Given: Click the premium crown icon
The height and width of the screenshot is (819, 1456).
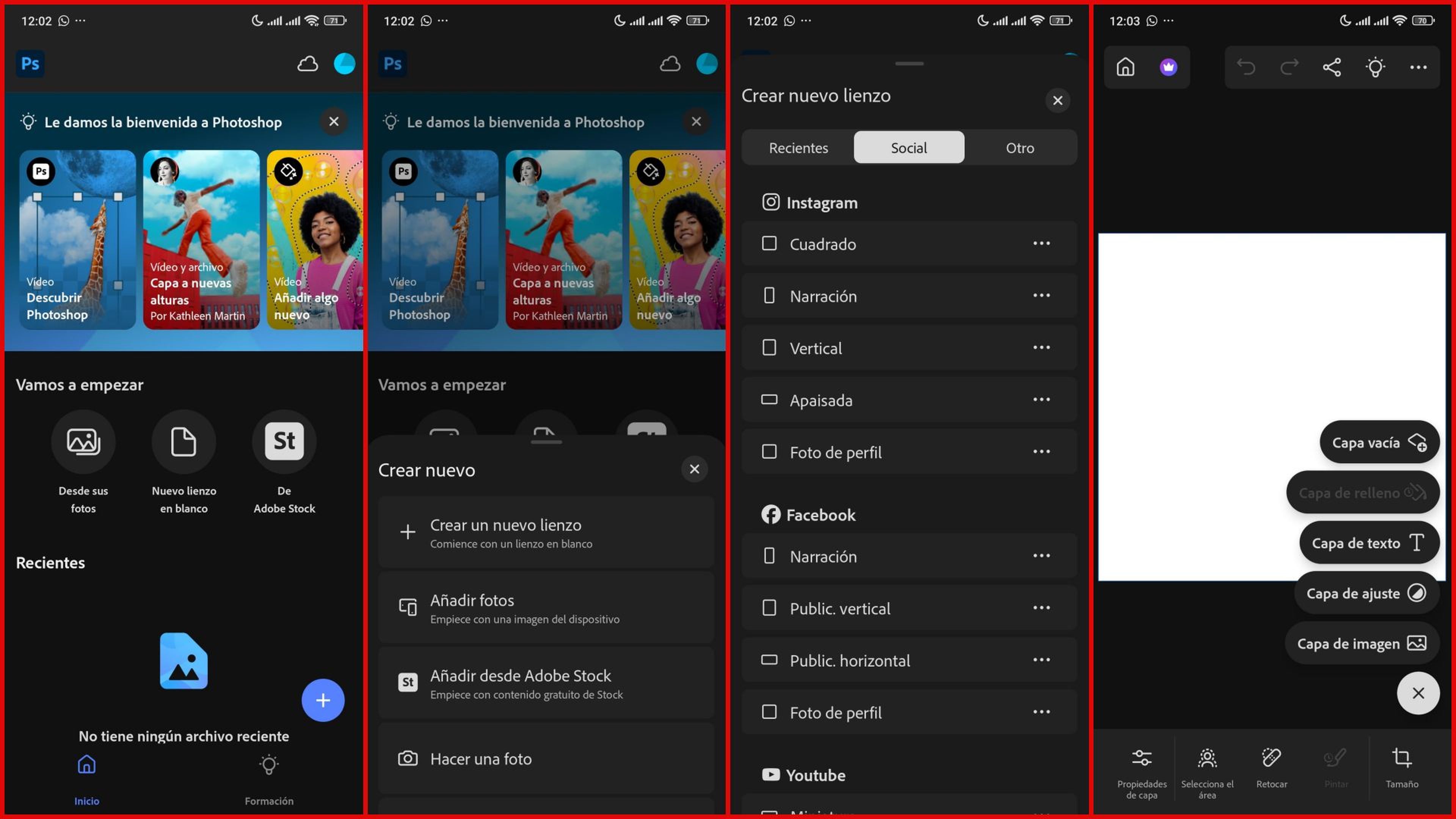Looking at the screenshot, I should 1168,67.
